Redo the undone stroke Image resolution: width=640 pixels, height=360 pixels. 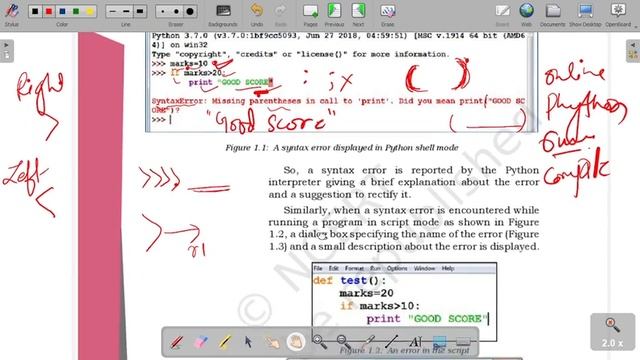[280, 15]
